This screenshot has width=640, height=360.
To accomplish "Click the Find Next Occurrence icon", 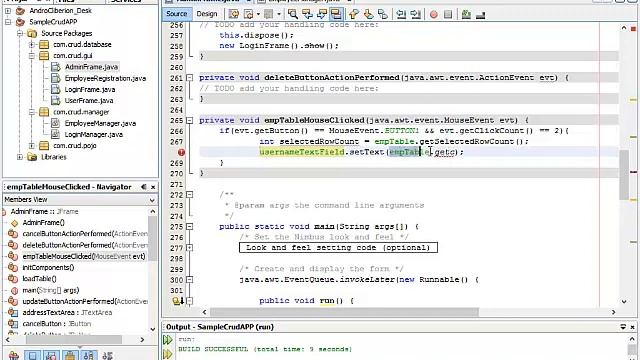I will [322, 14].
